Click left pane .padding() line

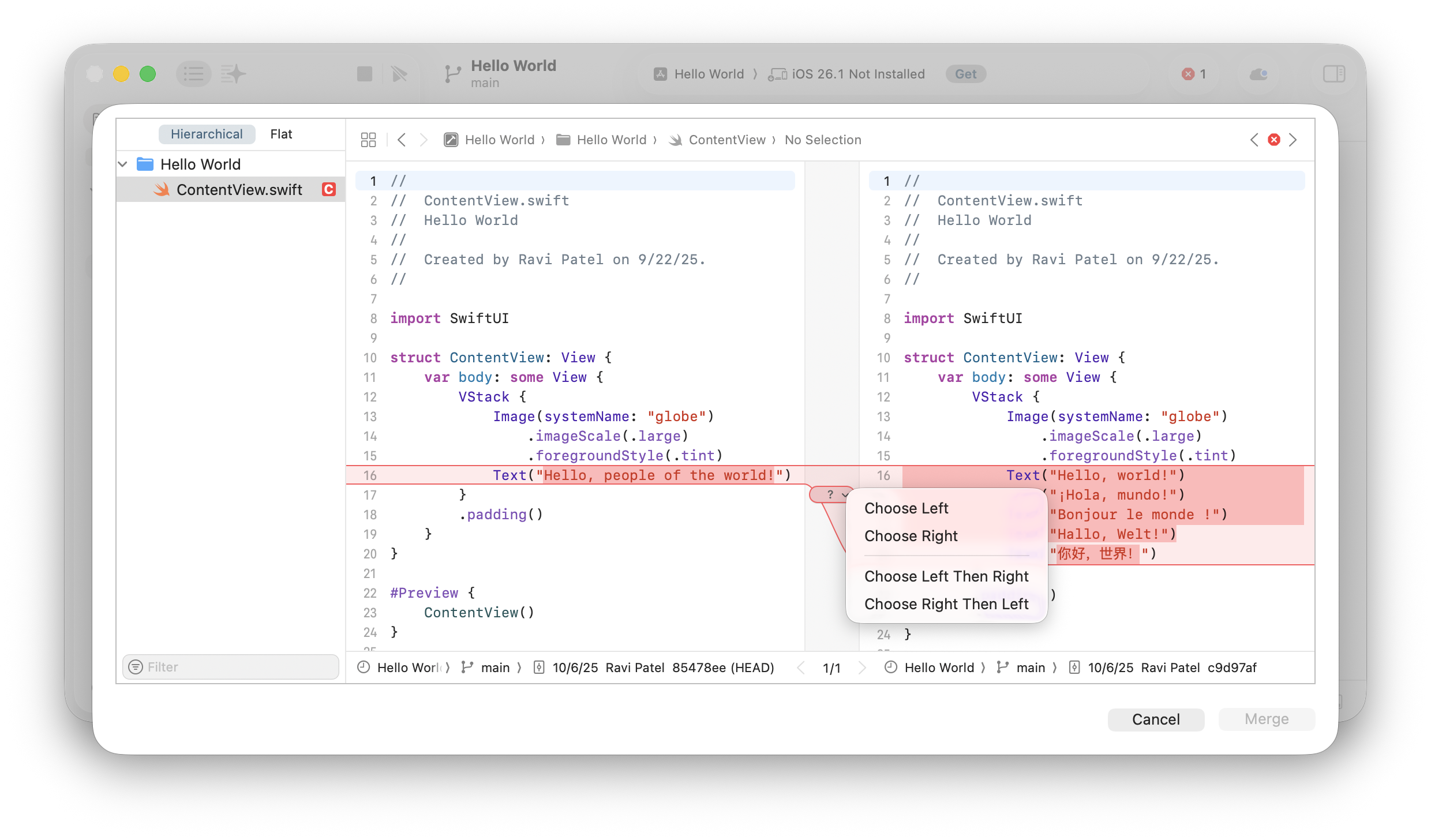click(x=501, y=515)
